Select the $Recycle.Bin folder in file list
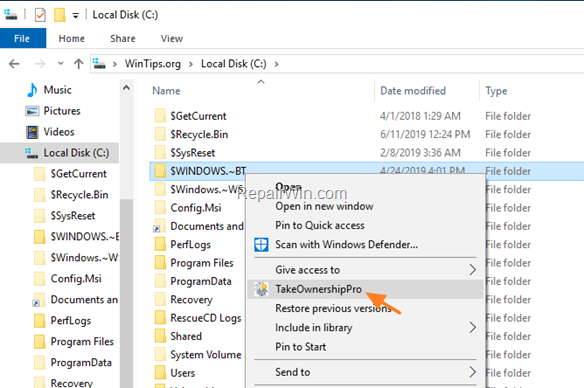The width and height of the screenshot is (584, 388). (x=199, y=134)
